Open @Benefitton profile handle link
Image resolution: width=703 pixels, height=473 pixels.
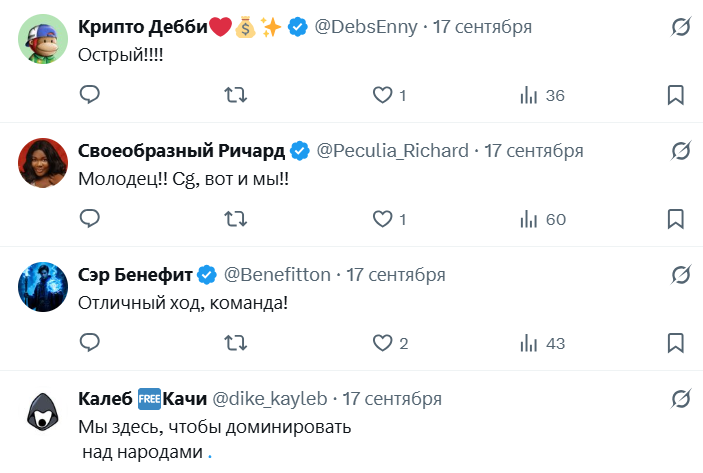click(x=277, y=274)
